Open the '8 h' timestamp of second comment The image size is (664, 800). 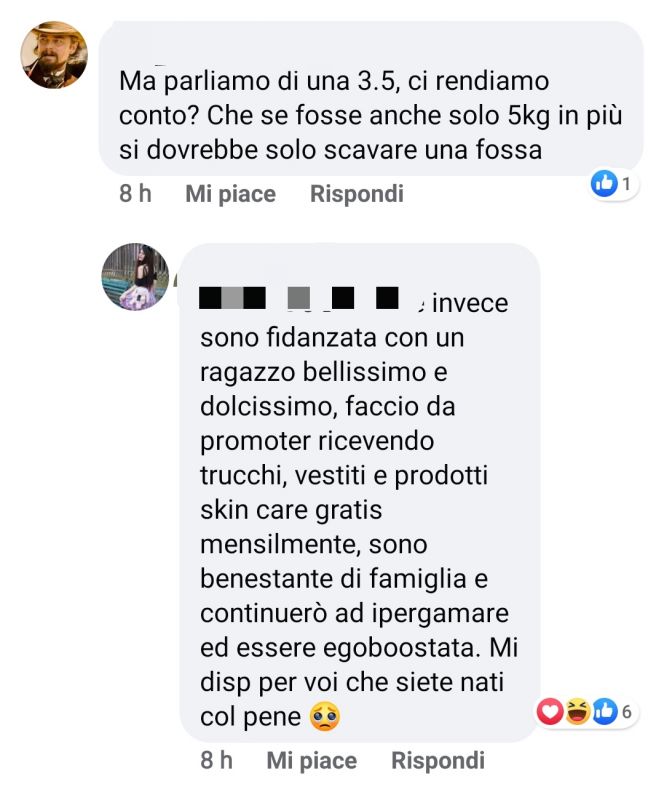[x=216, y=761]
